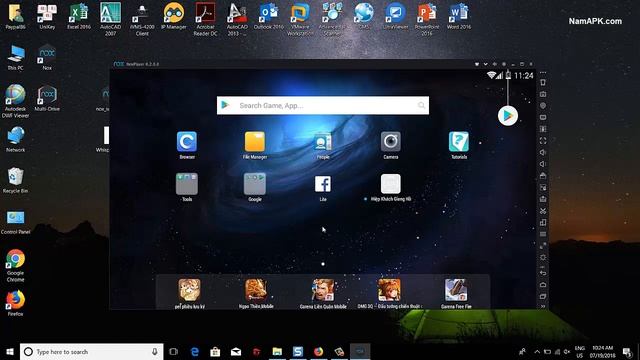Show hidden system tray icons
640x360 pixels.
point(537,351)
